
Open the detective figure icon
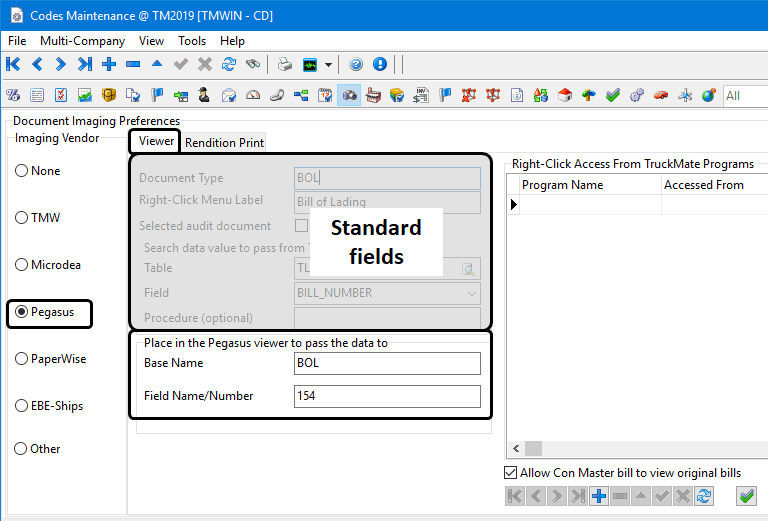(204, 95)
